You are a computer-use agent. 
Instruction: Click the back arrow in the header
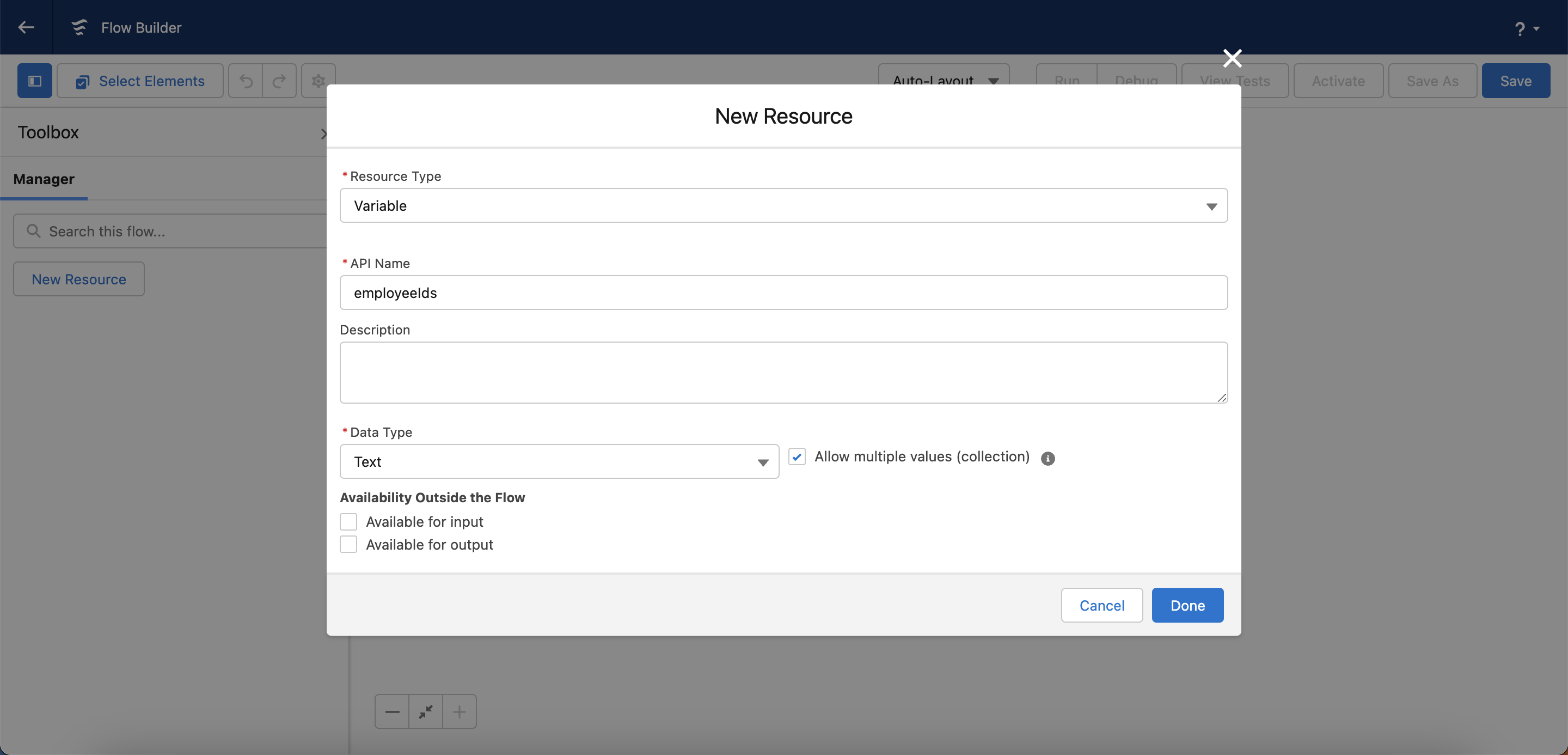(x=26, y=27)
